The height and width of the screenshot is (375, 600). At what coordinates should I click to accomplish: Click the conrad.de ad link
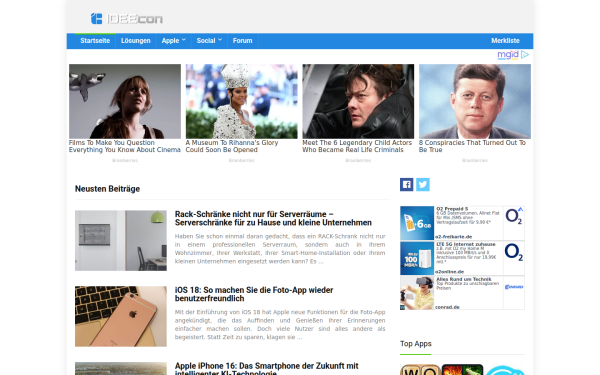447,307
